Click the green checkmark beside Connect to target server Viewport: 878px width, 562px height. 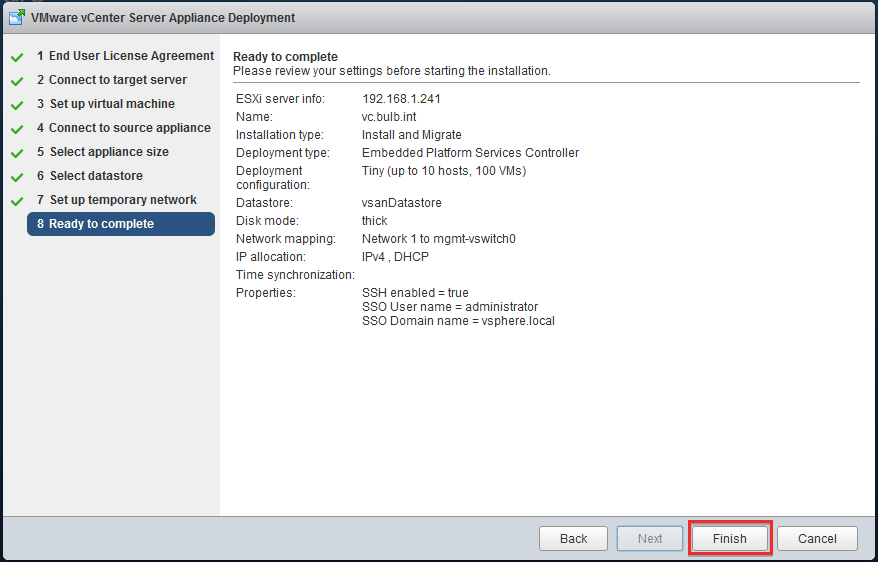click(17, 81)
